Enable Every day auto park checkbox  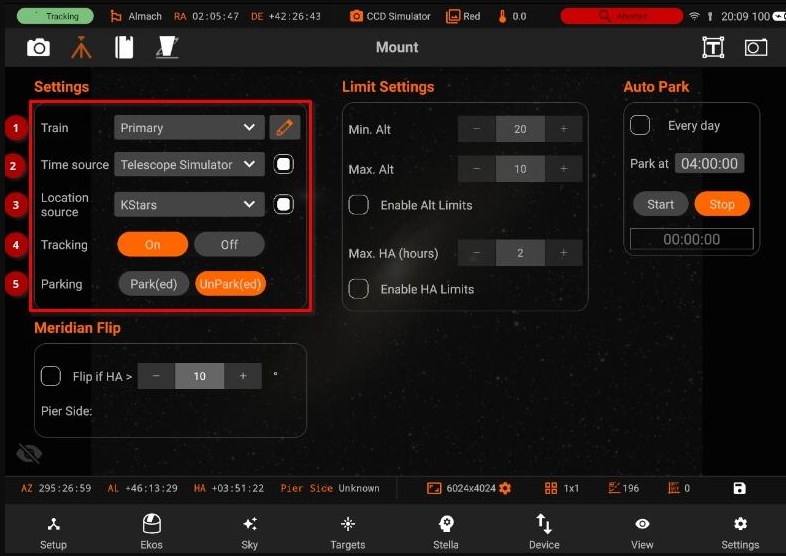pyautogui.click(x=640, y=125)
